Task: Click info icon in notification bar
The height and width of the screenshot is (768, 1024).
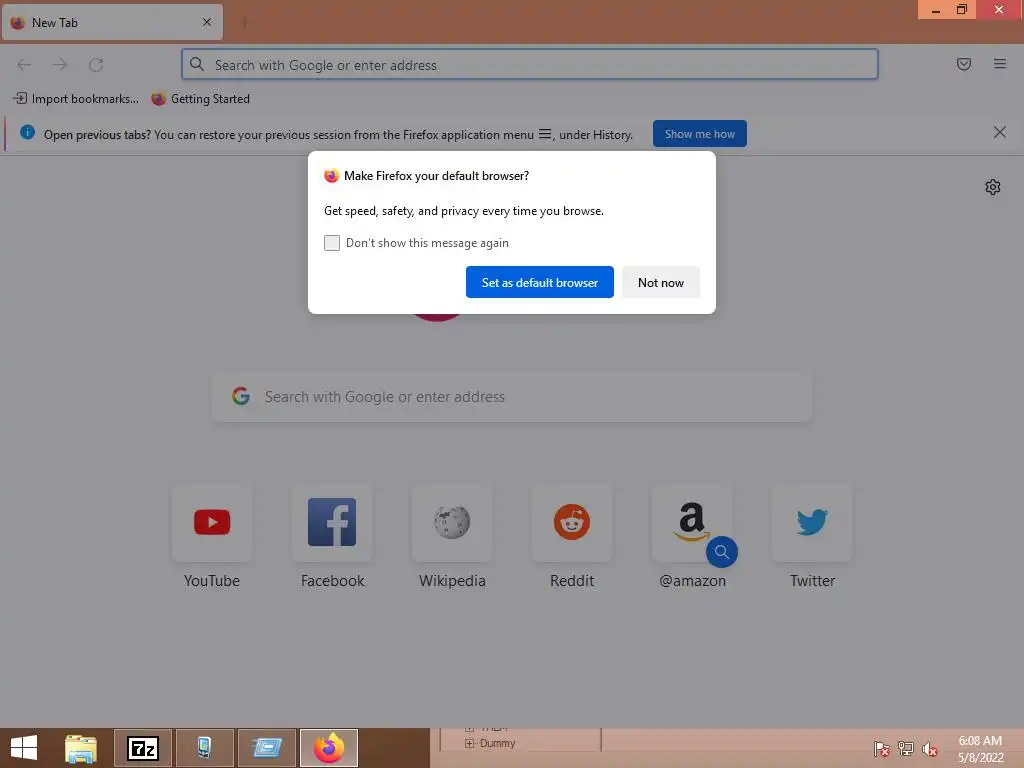Action: pyautogui.click(x=27, y=133)
